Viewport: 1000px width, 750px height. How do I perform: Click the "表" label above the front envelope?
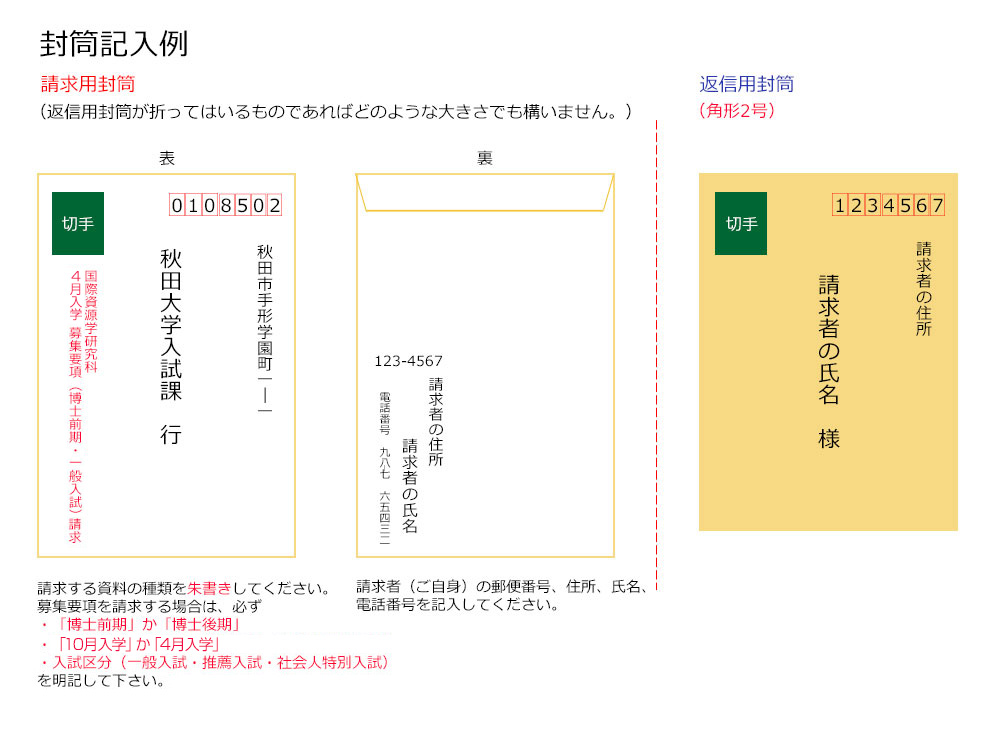[167, 158]
